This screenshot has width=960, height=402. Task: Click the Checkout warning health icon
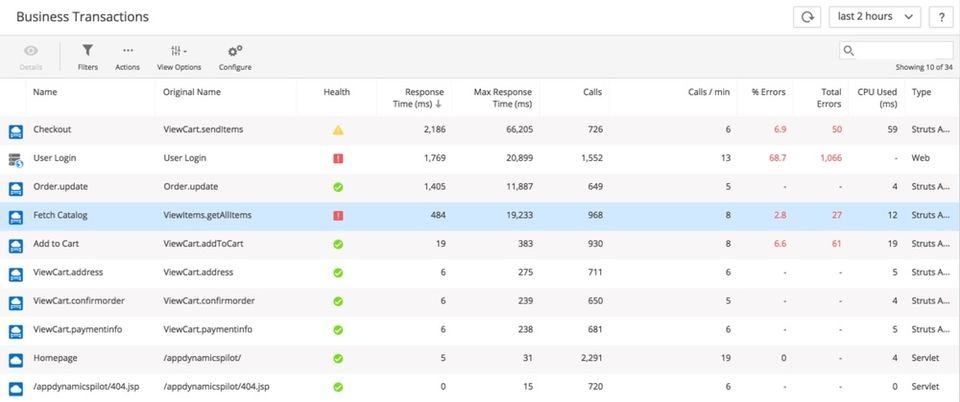tap(338, 130)
